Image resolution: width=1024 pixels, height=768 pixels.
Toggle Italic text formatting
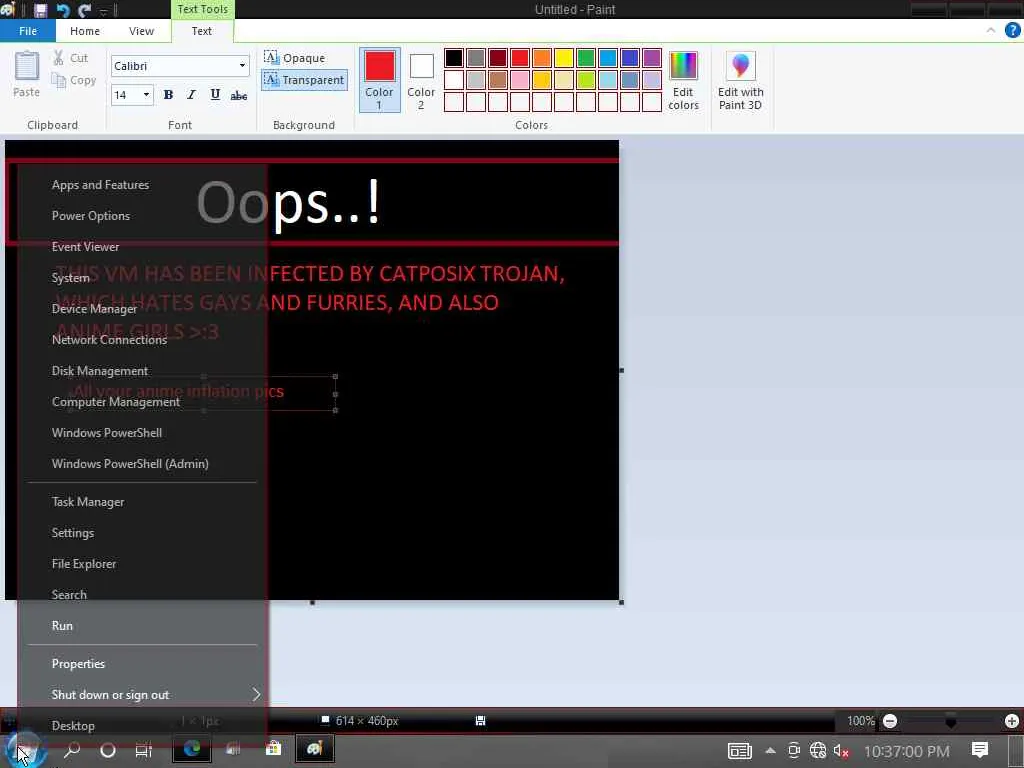tap(191, 95)
